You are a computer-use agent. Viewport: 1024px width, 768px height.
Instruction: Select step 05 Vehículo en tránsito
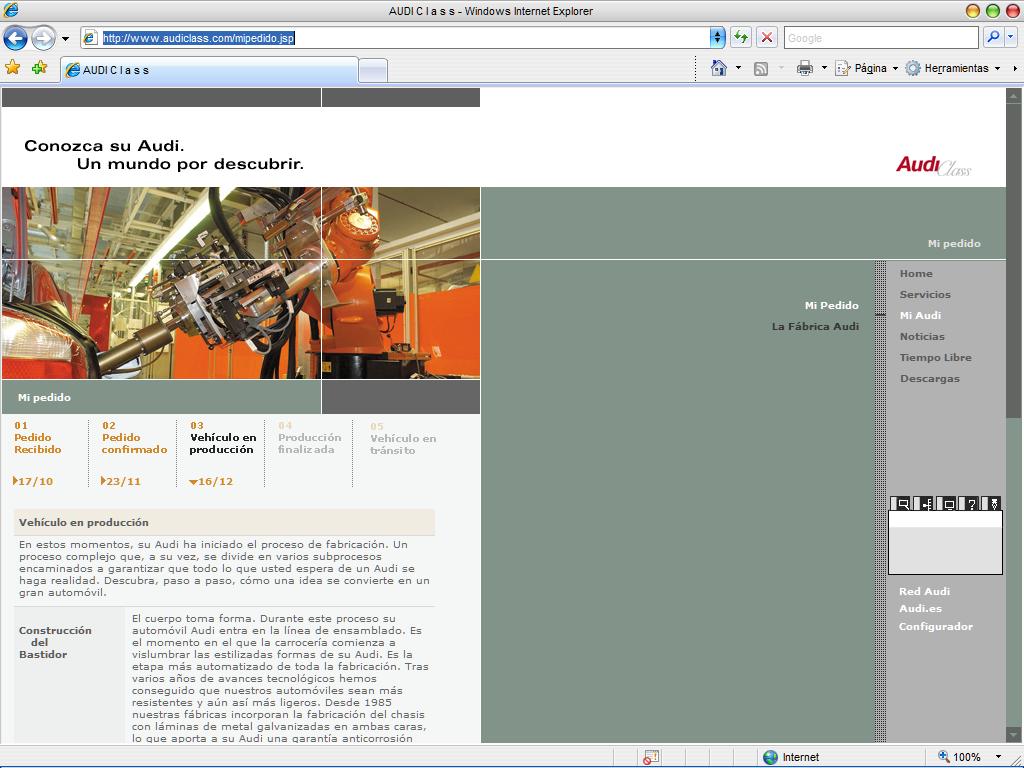point(403,439)
